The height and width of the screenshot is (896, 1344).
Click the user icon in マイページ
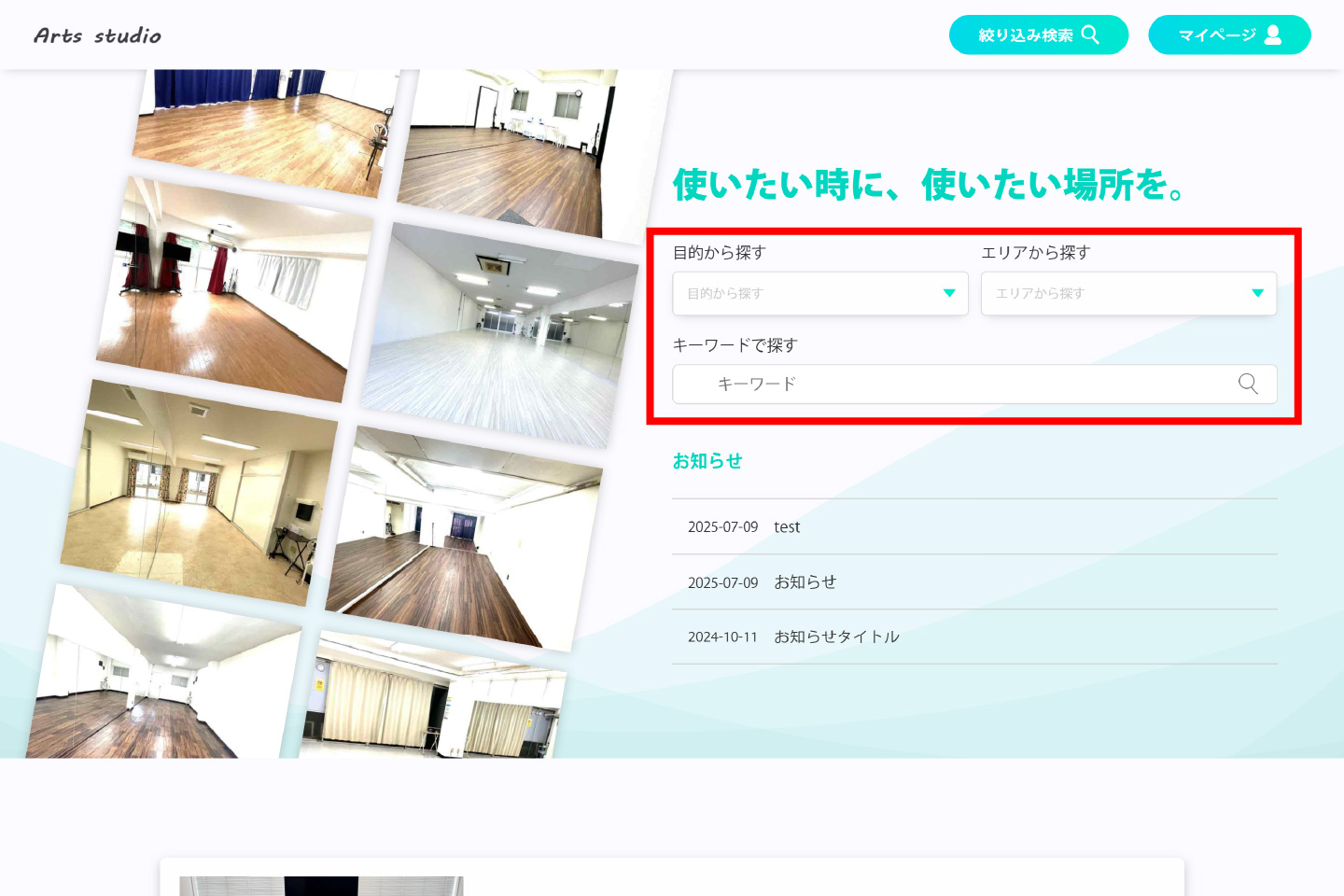tap(1273, 35)
